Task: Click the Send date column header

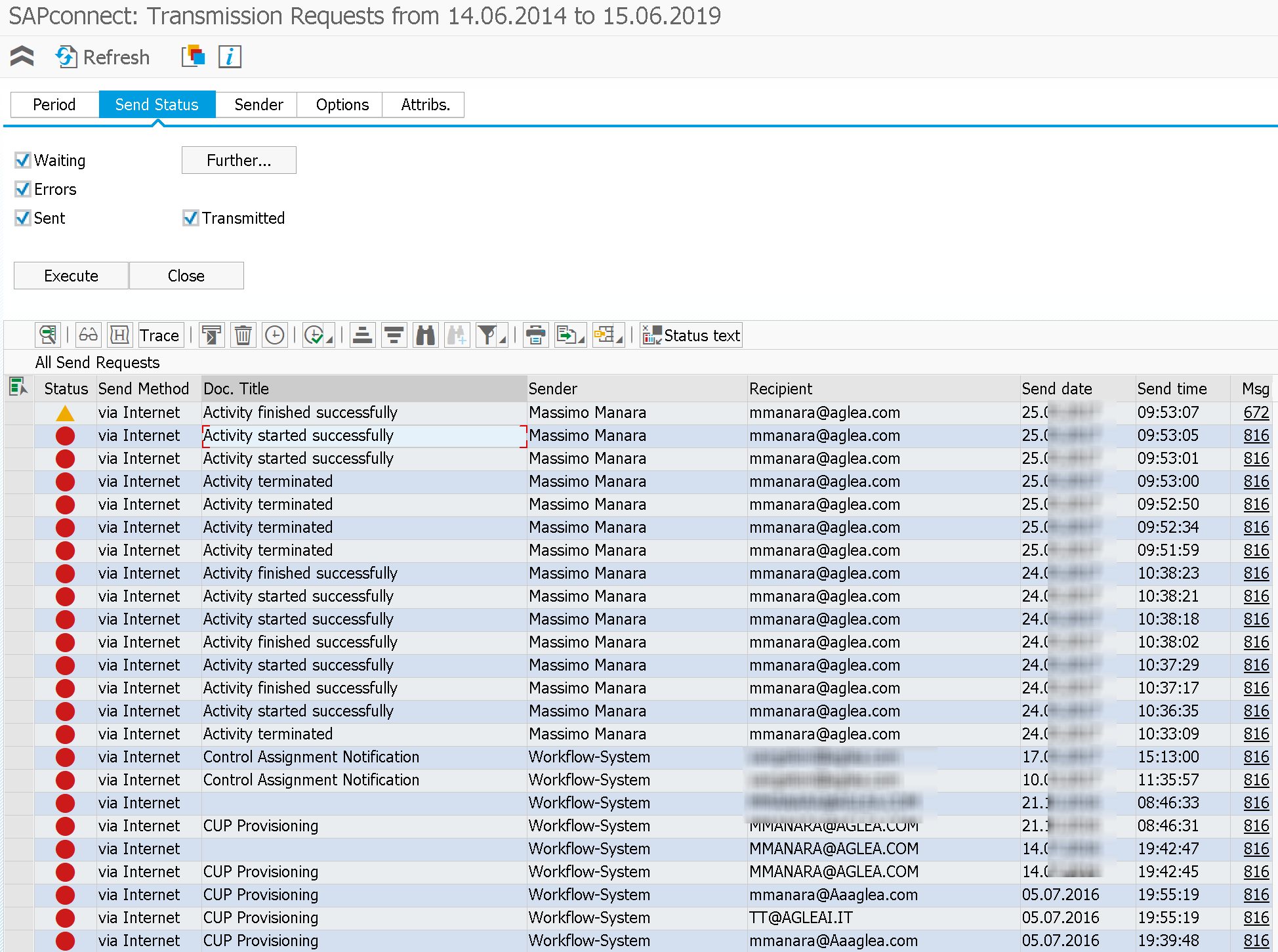Action: coord(1078,388)
